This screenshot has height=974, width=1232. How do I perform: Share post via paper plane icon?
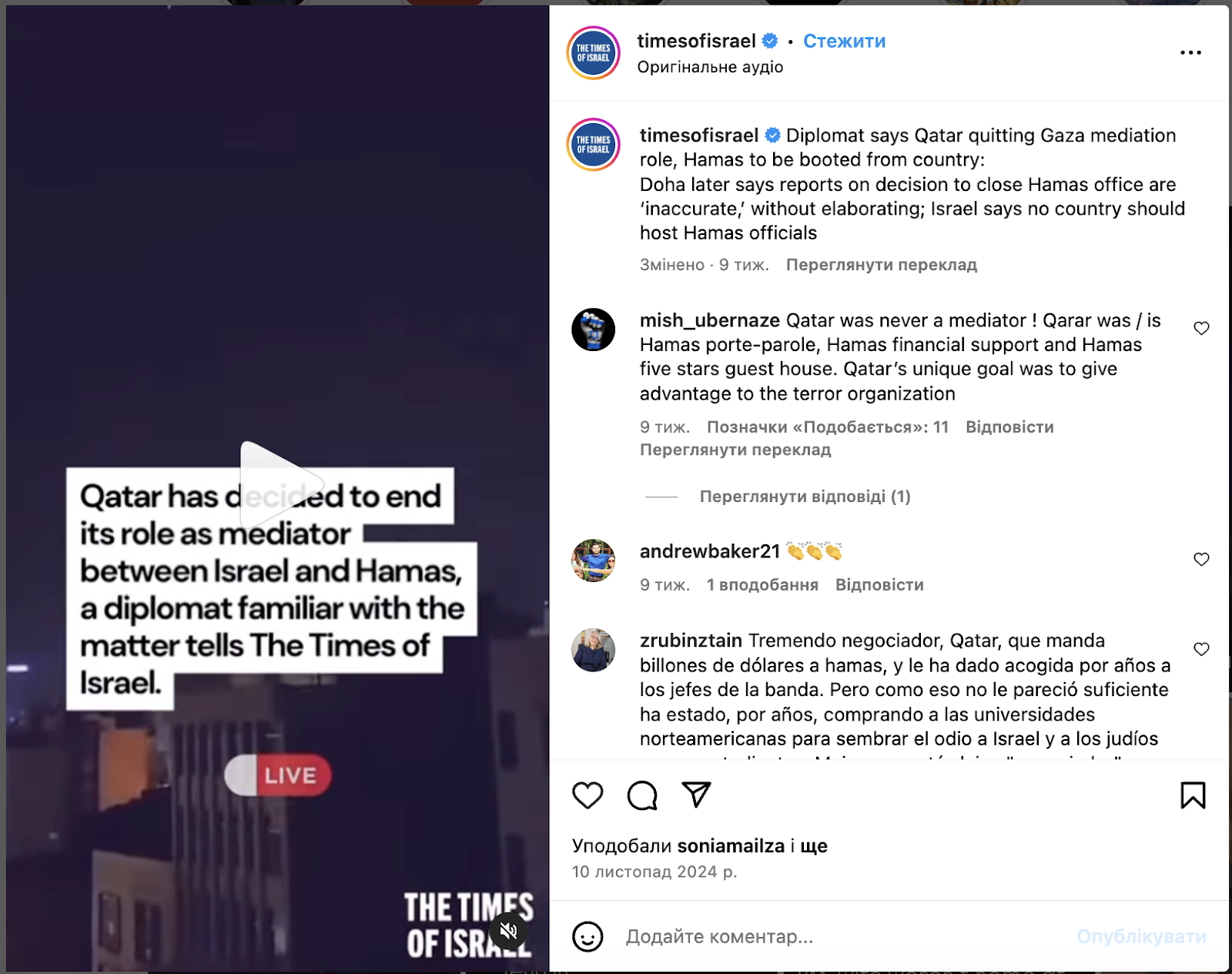click(696, 795)
